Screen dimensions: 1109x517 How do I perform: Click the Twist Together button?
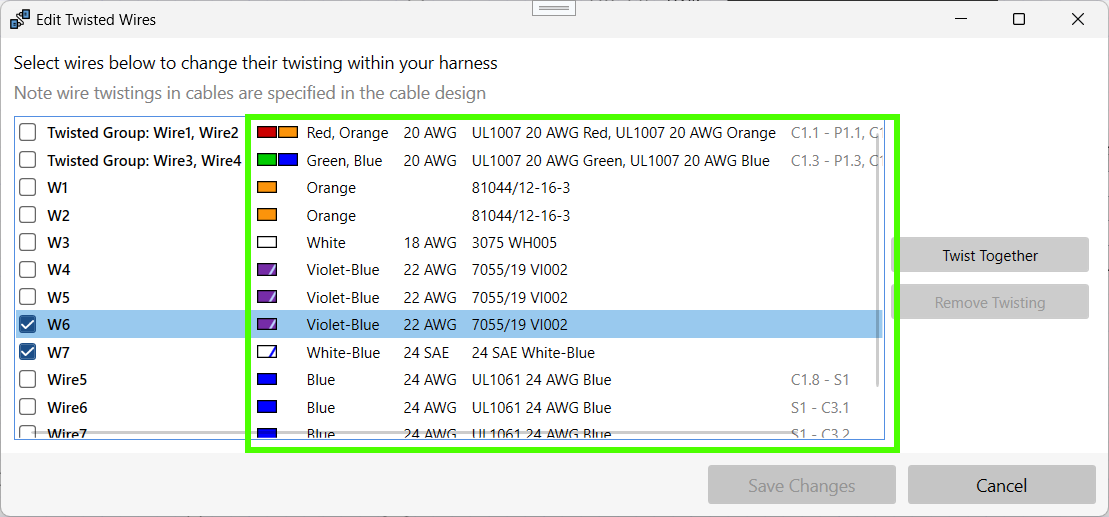(x=989, y=255)
